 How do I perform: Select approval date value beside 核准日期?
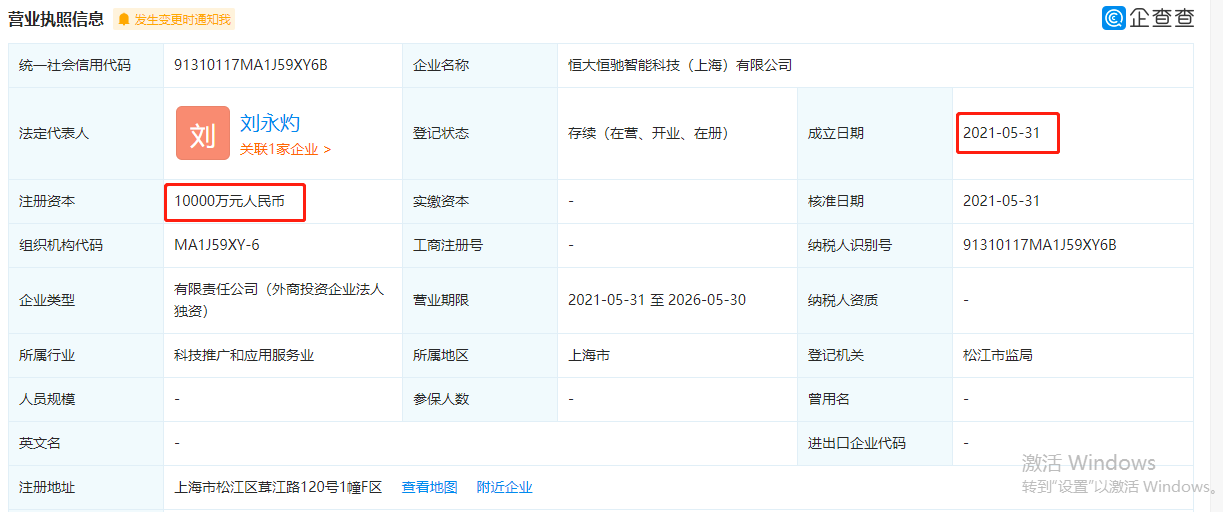click(x=1001, y=201)
